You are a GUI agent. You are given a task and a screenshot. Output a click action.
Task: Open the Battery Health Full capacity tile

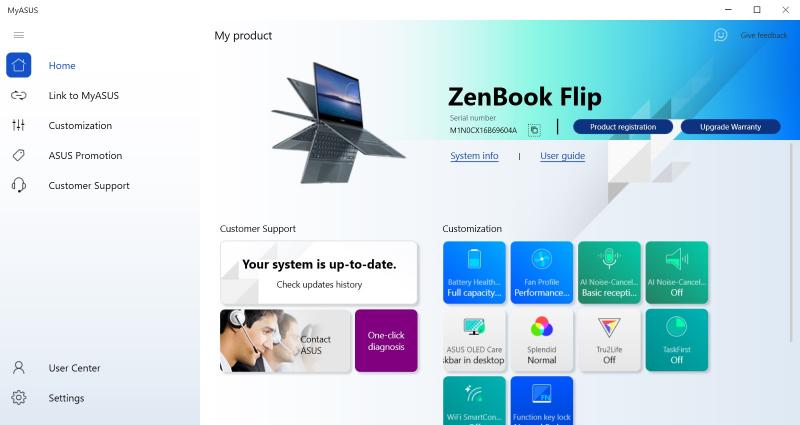(474, 272)
